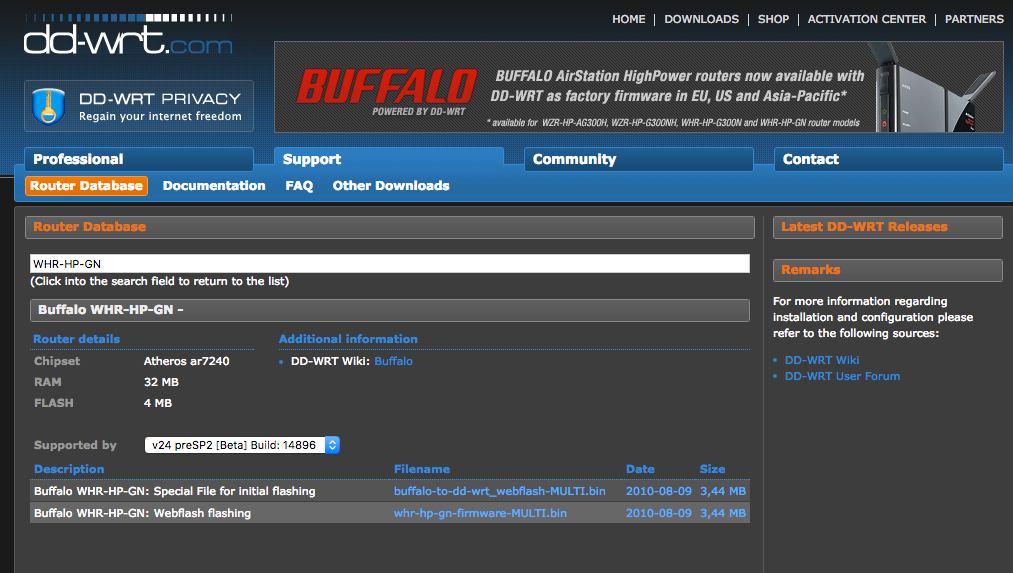Click into the WHR-HP-GN search field
The width and height of the screenshot is (1013, 573).
tap(390, 264)
